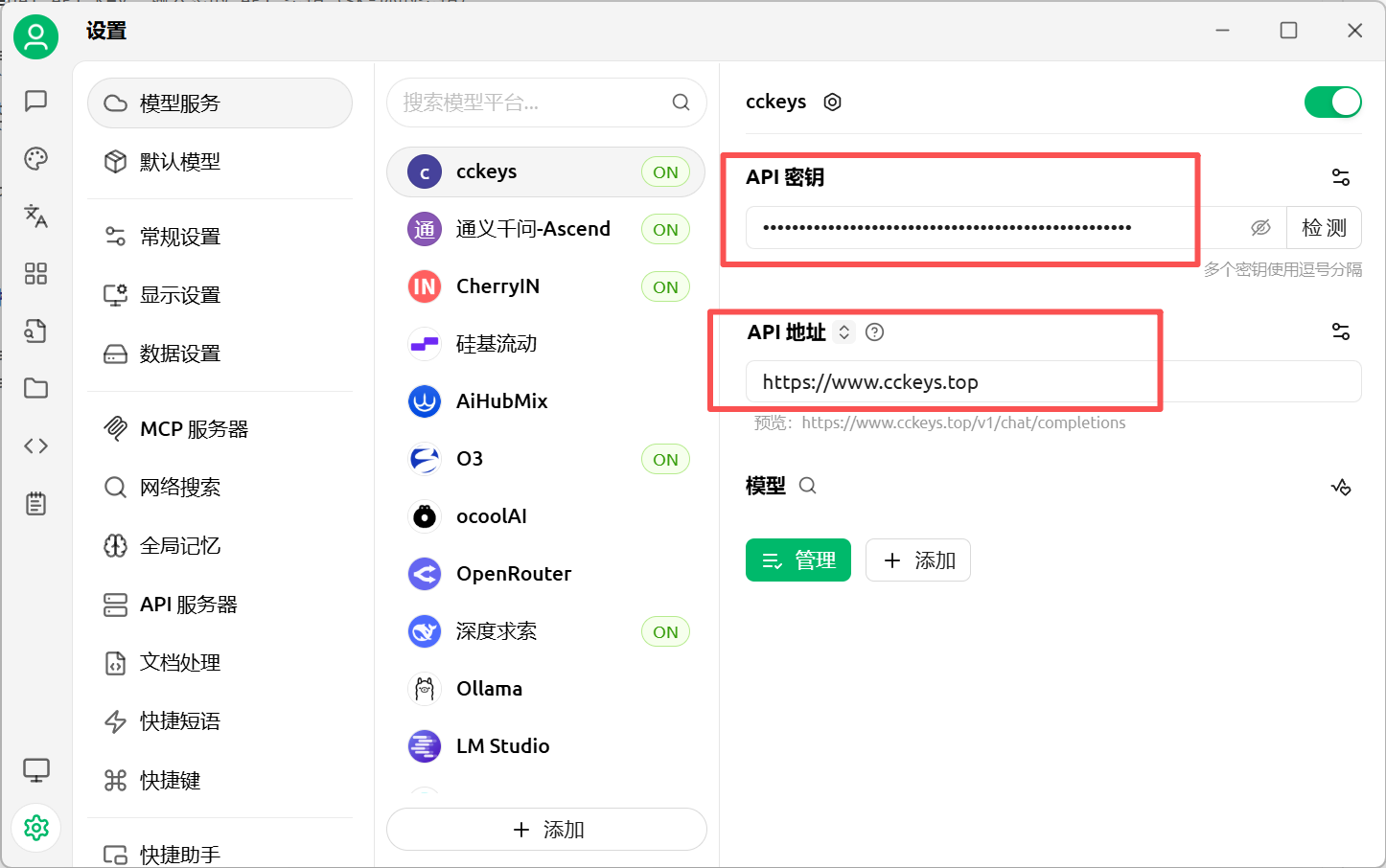Screen dimensions: 1386x868
Task: Toggle the cckeys provider switch off
Action: pos(1333,102)
